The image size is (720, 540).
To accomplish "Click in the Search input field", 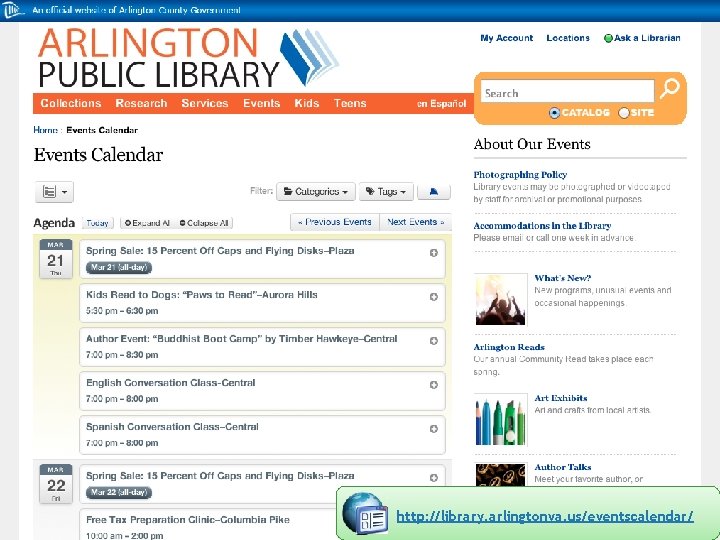I will point(567,91).
